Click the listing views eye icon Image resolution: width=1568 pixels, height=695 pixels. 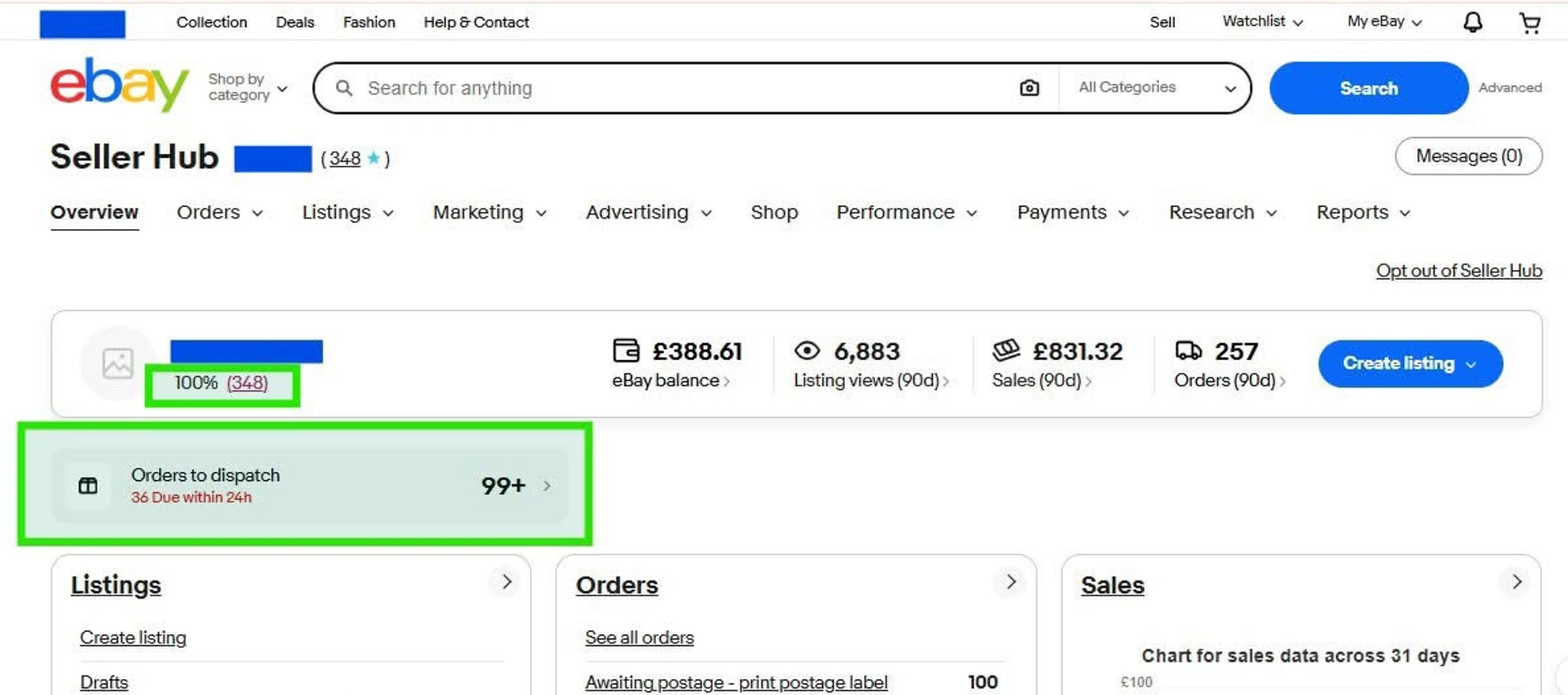pos(807,350)
